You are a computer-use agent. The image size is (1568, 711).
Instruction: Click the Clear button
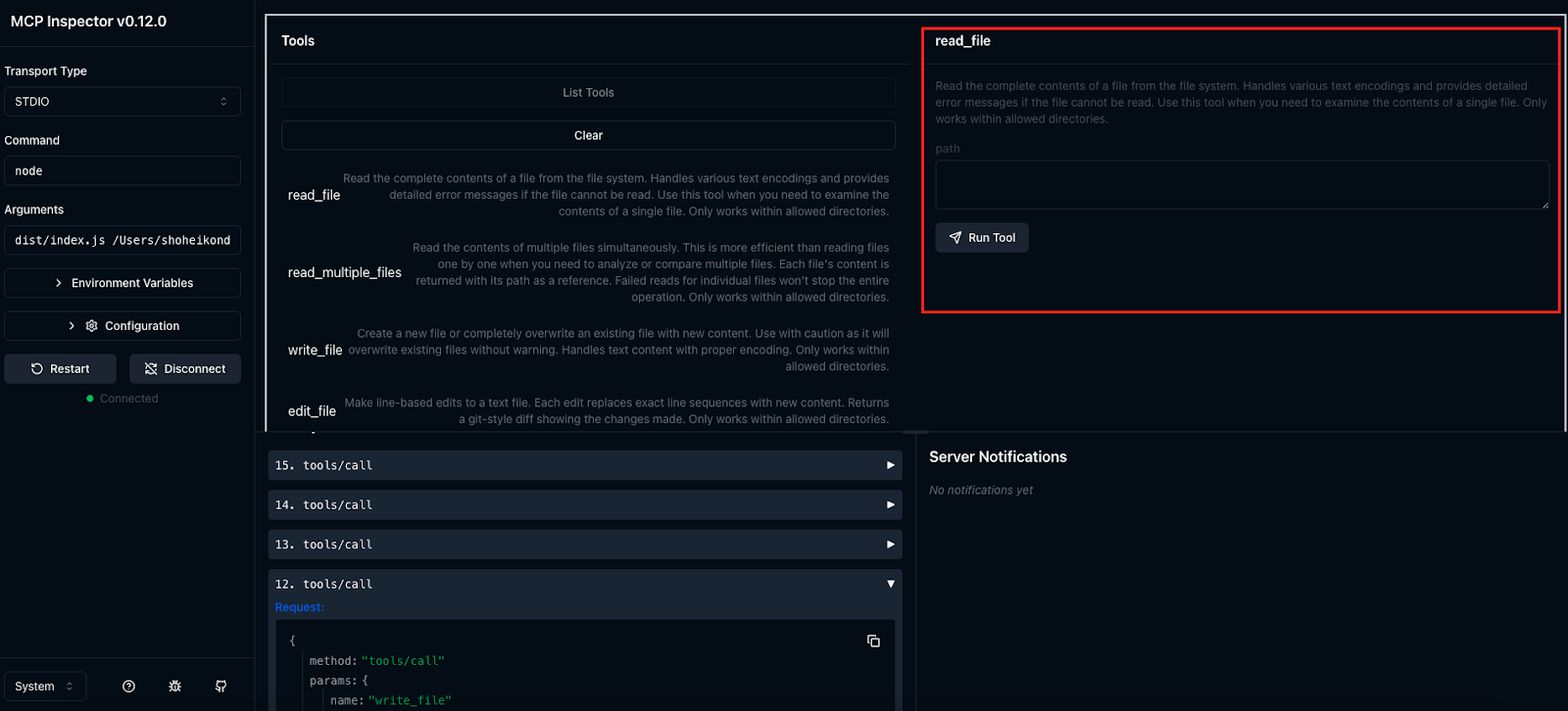coord(588,135)
